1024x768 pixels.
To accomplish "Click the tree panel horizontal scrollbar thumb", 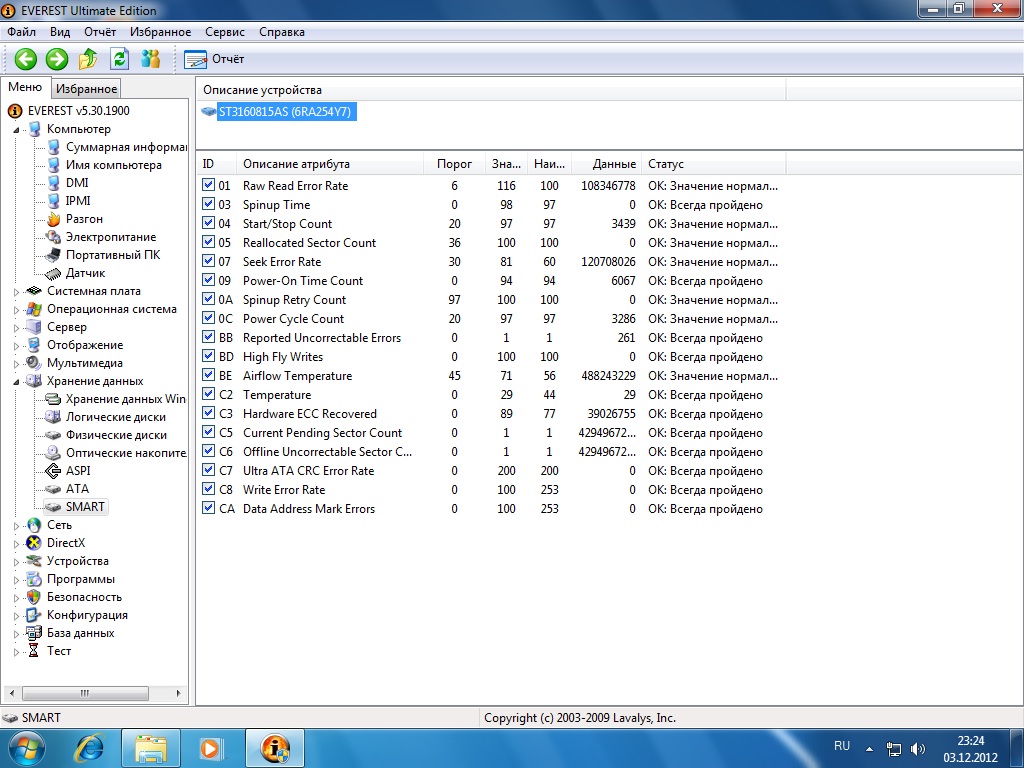I will (x=85, y=693).
